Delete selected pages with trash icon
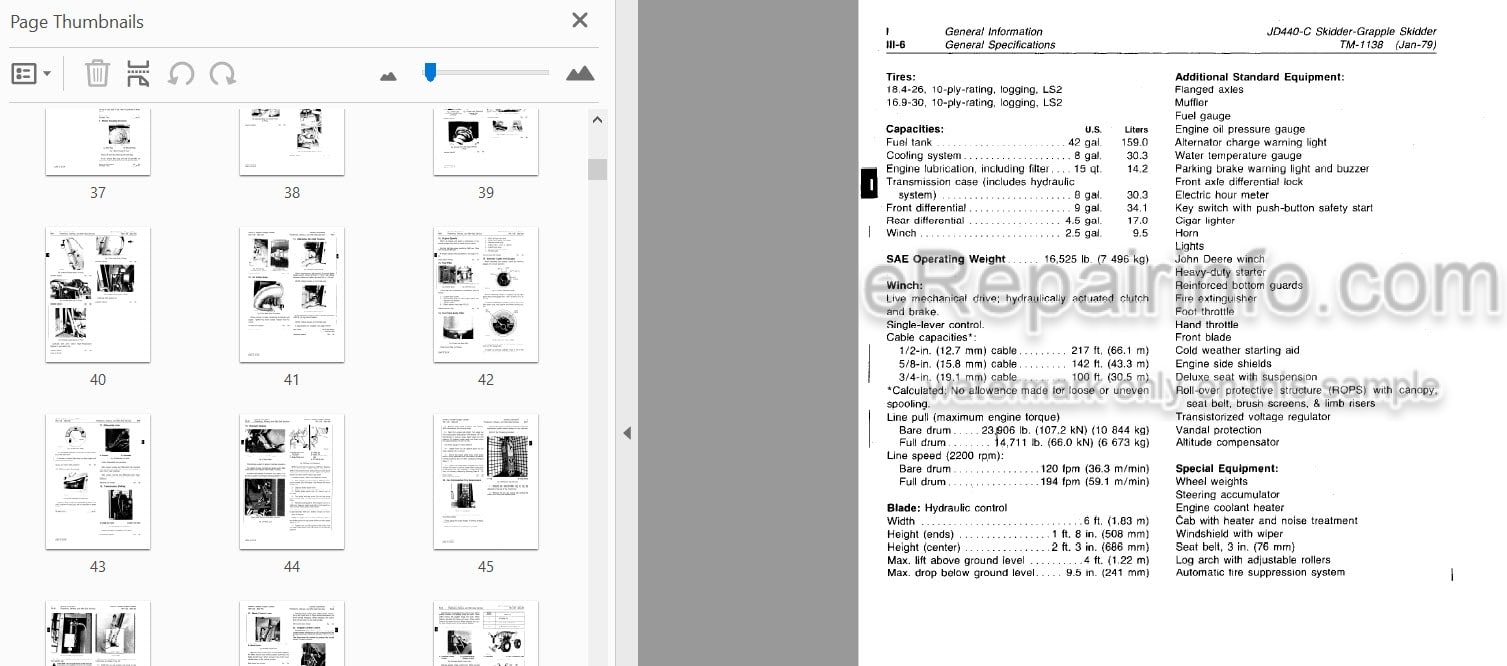Image resolution: width=1507 pixels, height=666 pixels. tap(97, 73)
